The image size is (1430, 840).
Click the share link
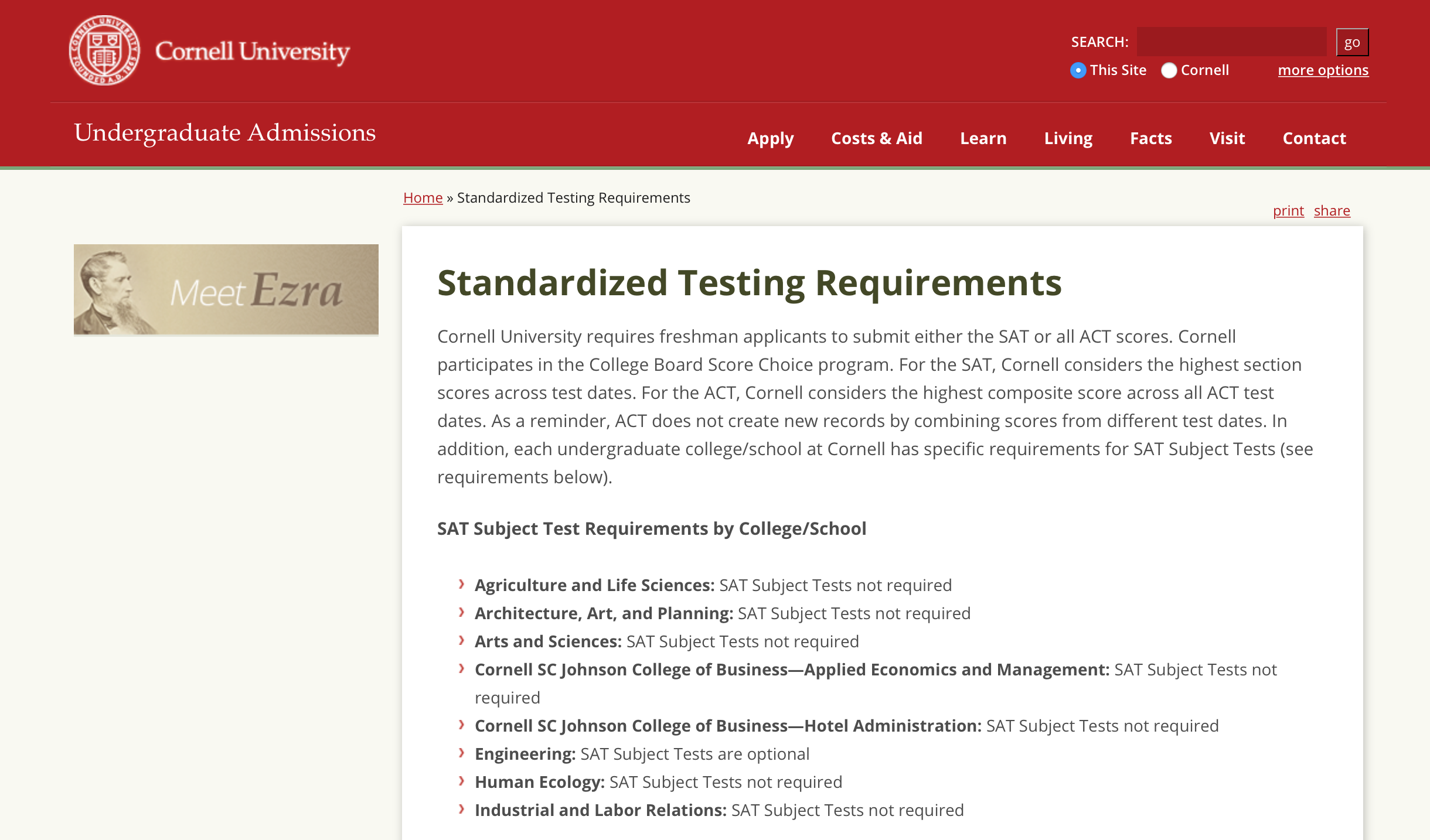point(1332,211)
